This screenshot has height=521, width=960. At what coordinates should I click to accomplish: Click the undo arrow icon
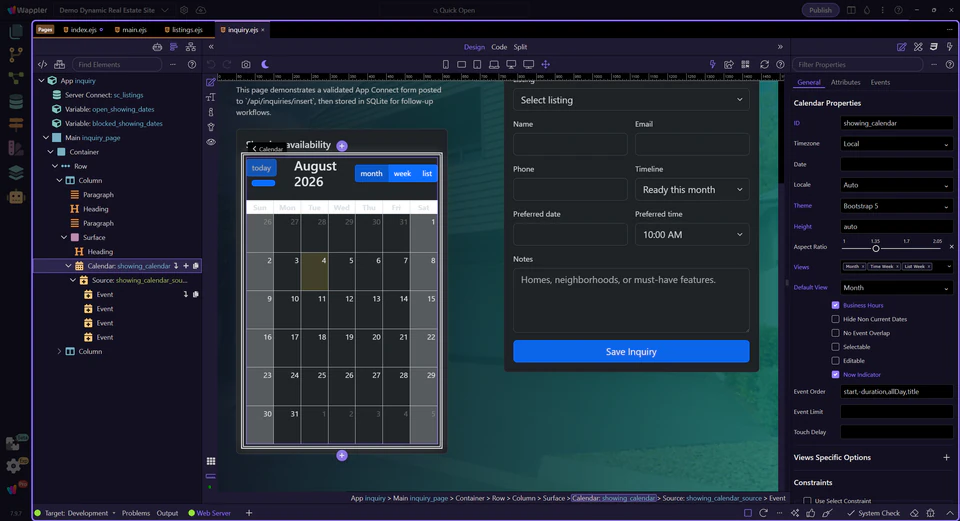211,64
